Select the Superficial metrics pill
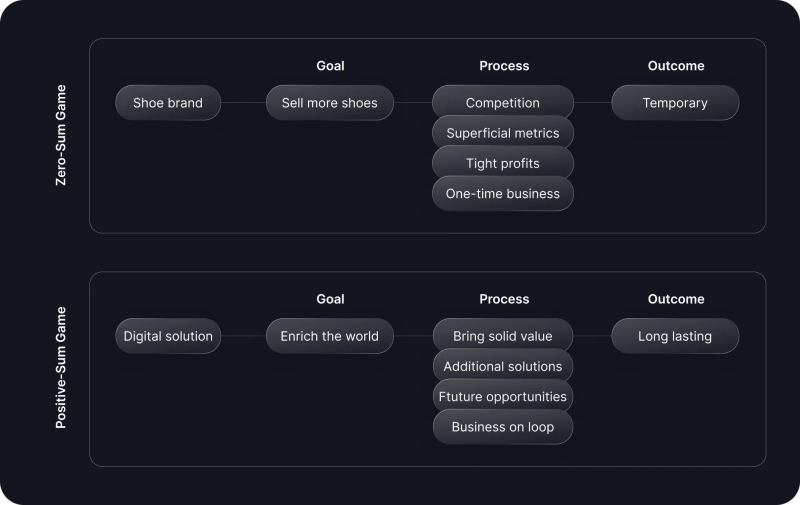The width and height of the screenshot is (800, 505). click(x=503, y=132)
